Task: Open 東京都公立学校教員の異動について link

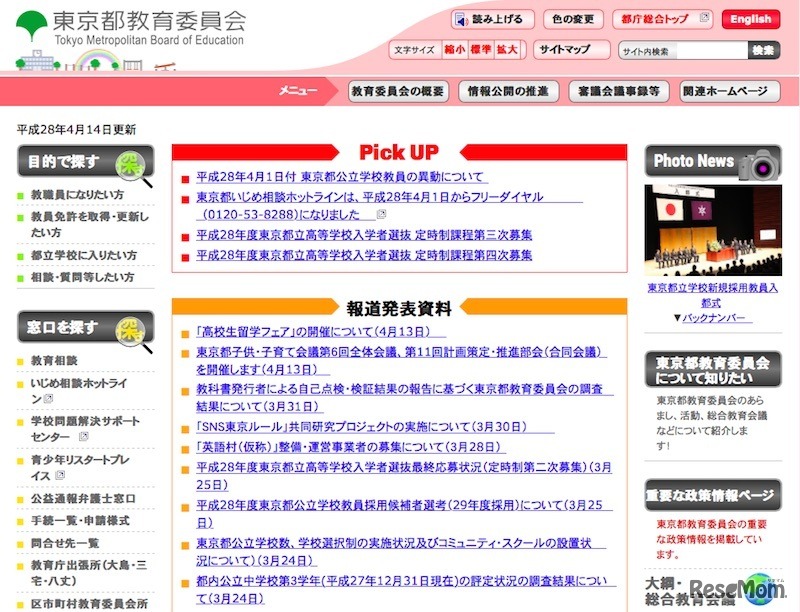Action: (342, 177)
